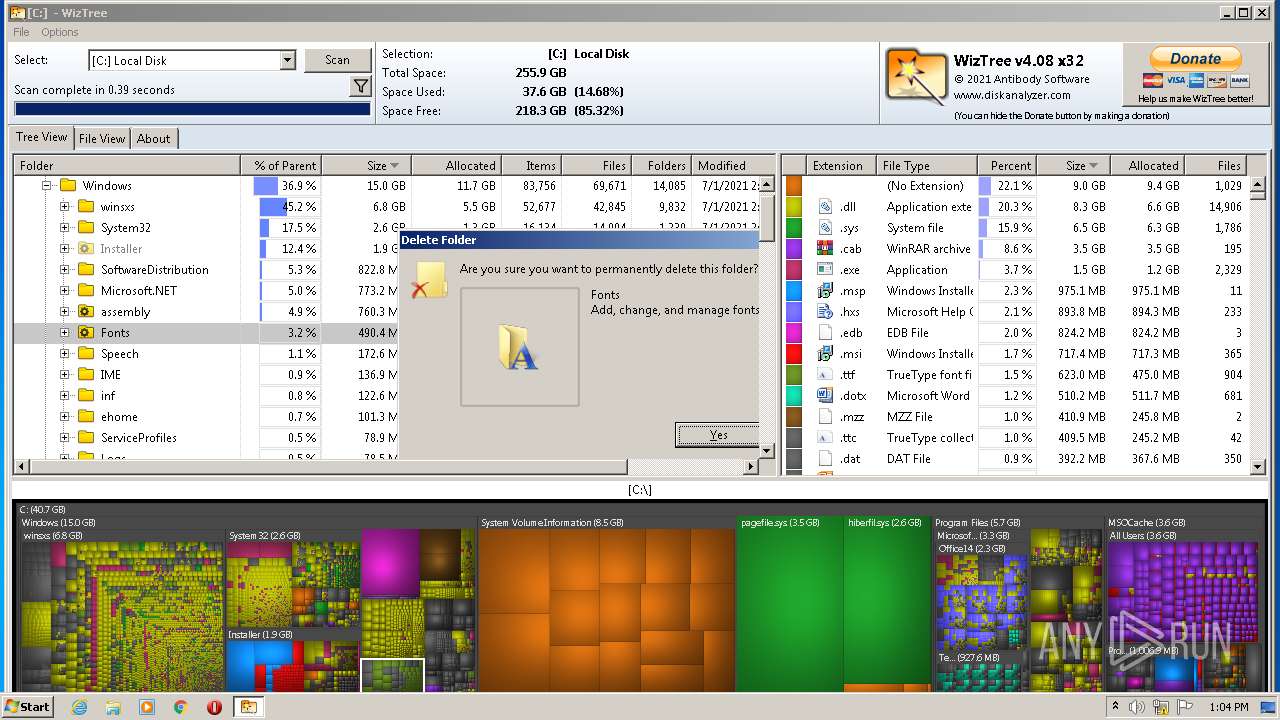Viewport: 1280px width, 720px height.
Task: Open Chrome from the taskbar
Action: tap(180, 706)
